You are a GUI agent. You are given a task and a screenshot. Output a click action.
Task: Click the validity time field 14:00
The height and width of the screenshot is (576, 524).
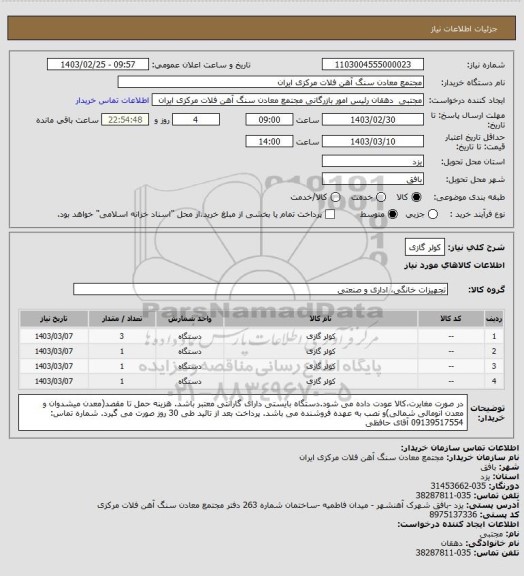(x=269, y=141)
